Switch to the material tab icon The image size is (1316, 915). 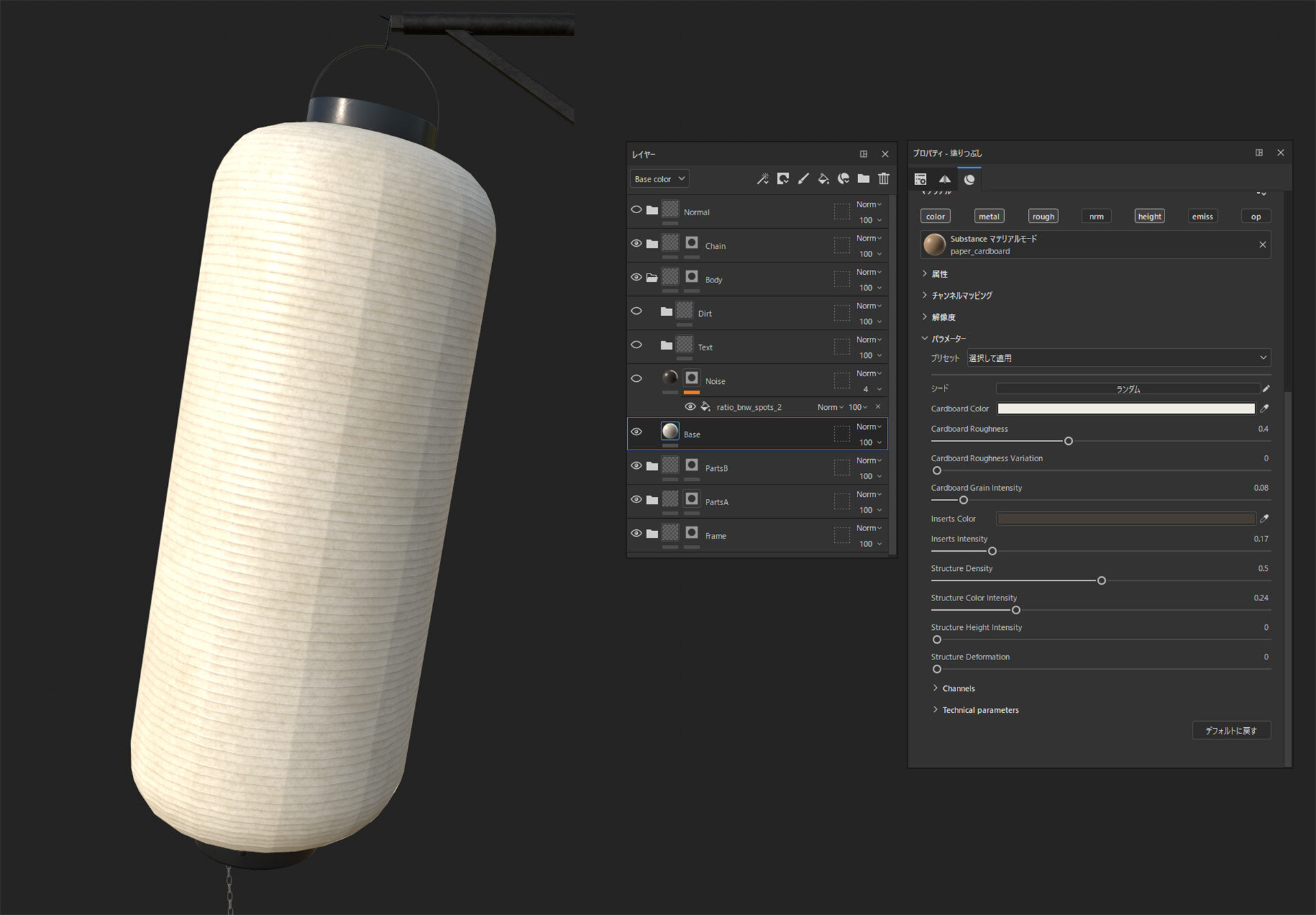tap(969, 180)
